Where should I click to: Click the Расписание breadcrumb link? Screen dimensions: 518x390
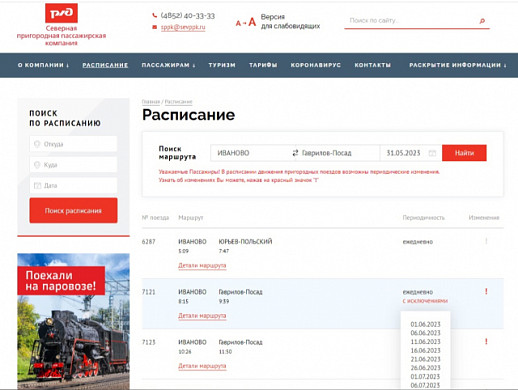178,101
